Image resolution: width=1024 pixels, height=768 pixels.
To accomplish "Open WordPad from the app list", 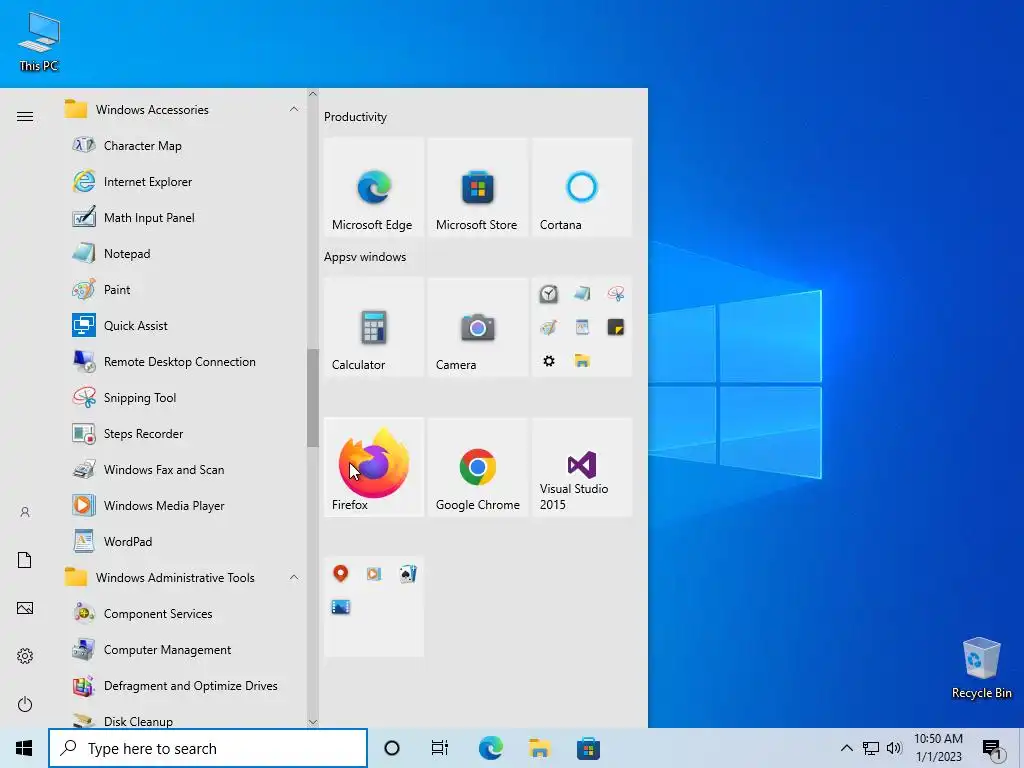I will (180, 541).
